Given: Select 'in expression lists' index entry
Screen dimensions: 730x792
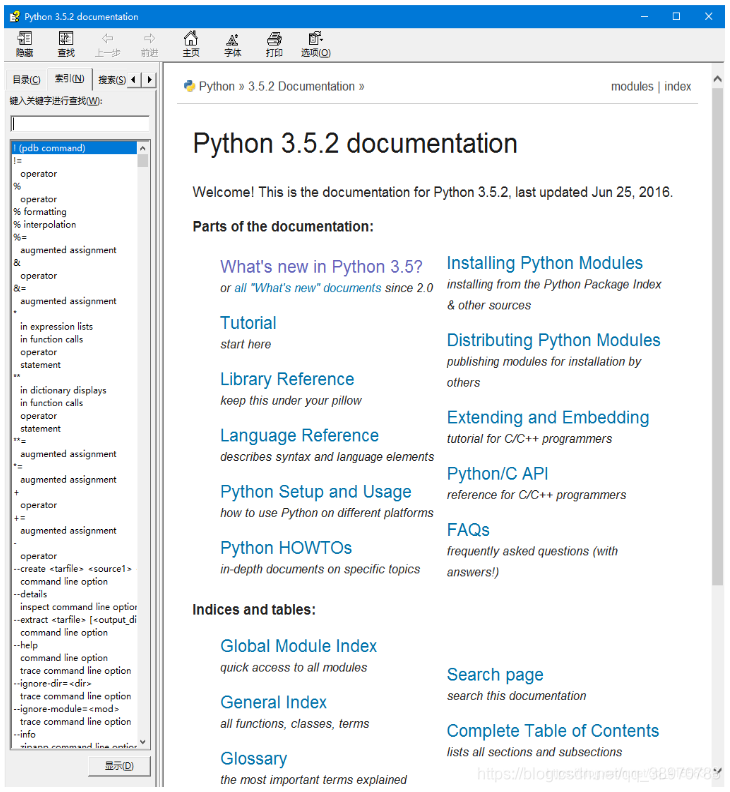Looking at the screenshot, I should point(57,326).
